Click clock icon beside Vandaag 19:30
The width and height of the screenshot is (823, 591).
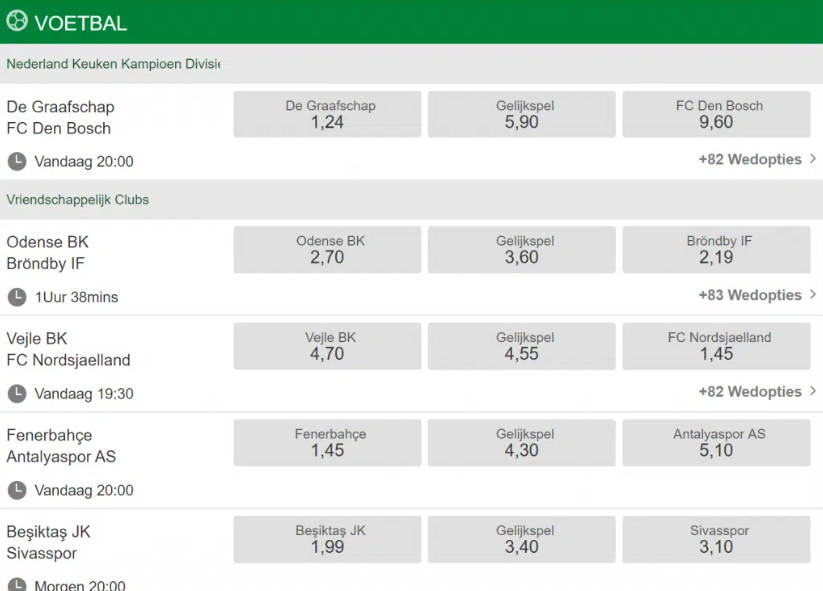(x=17, y=393)
